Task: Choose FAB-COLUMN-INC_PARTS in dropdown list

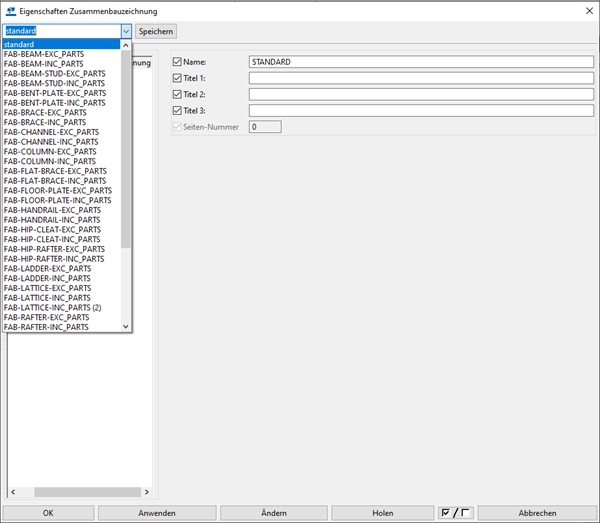Action: tap(50, 161)
